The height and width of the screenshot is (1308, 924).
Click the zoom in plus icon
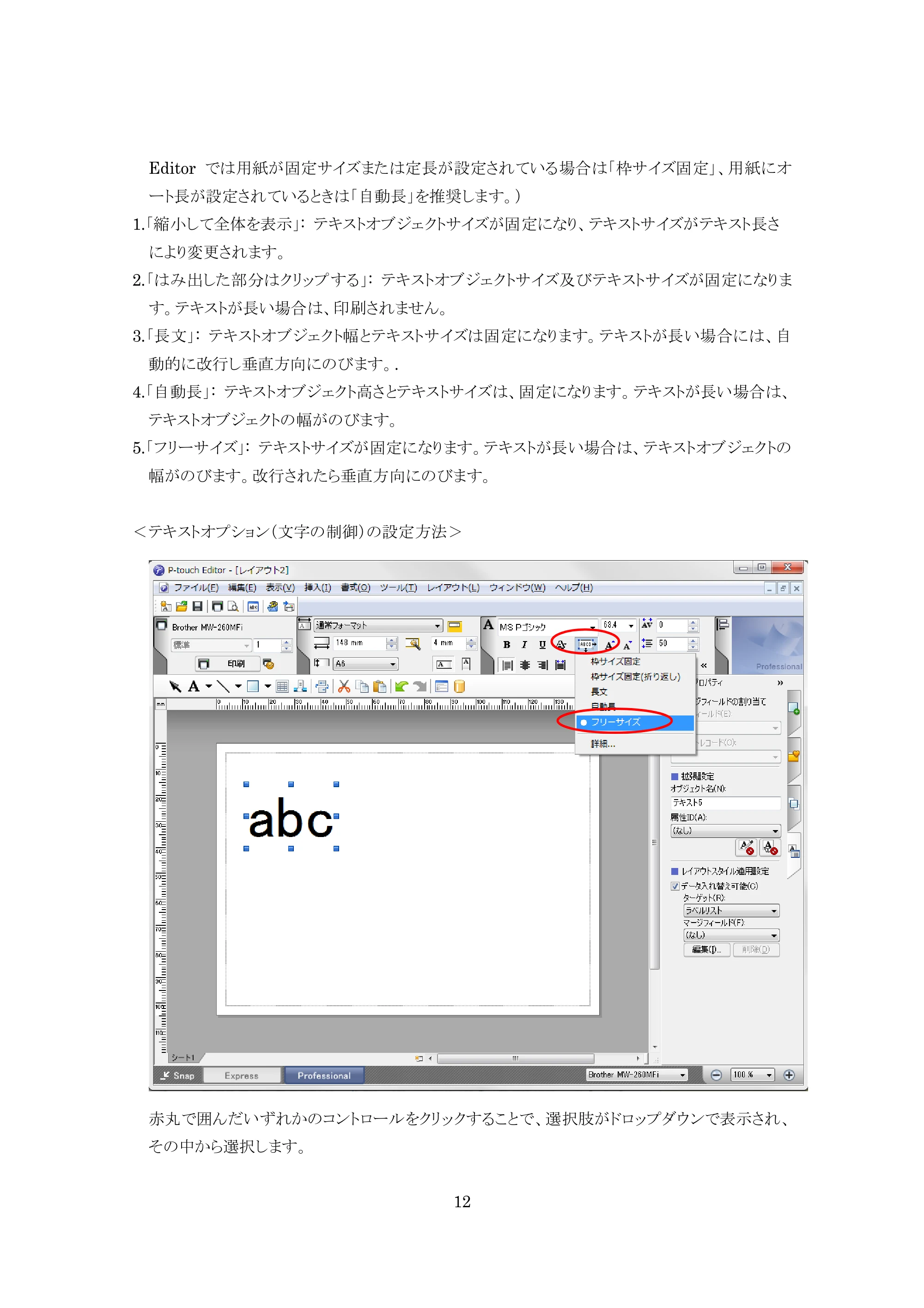(x=789, y=1075)
